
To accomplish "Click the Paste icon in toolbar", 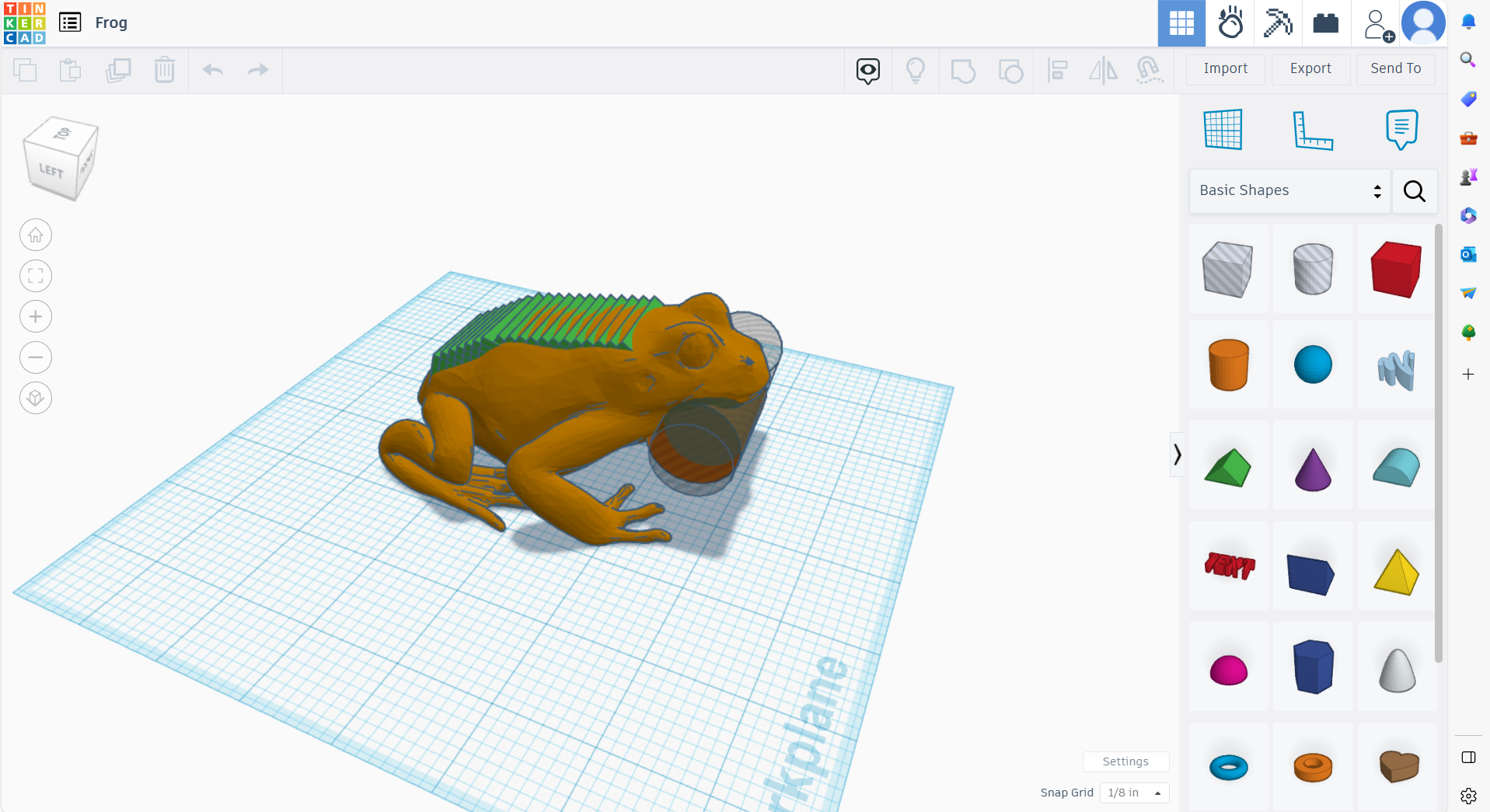I will (71, 70).
